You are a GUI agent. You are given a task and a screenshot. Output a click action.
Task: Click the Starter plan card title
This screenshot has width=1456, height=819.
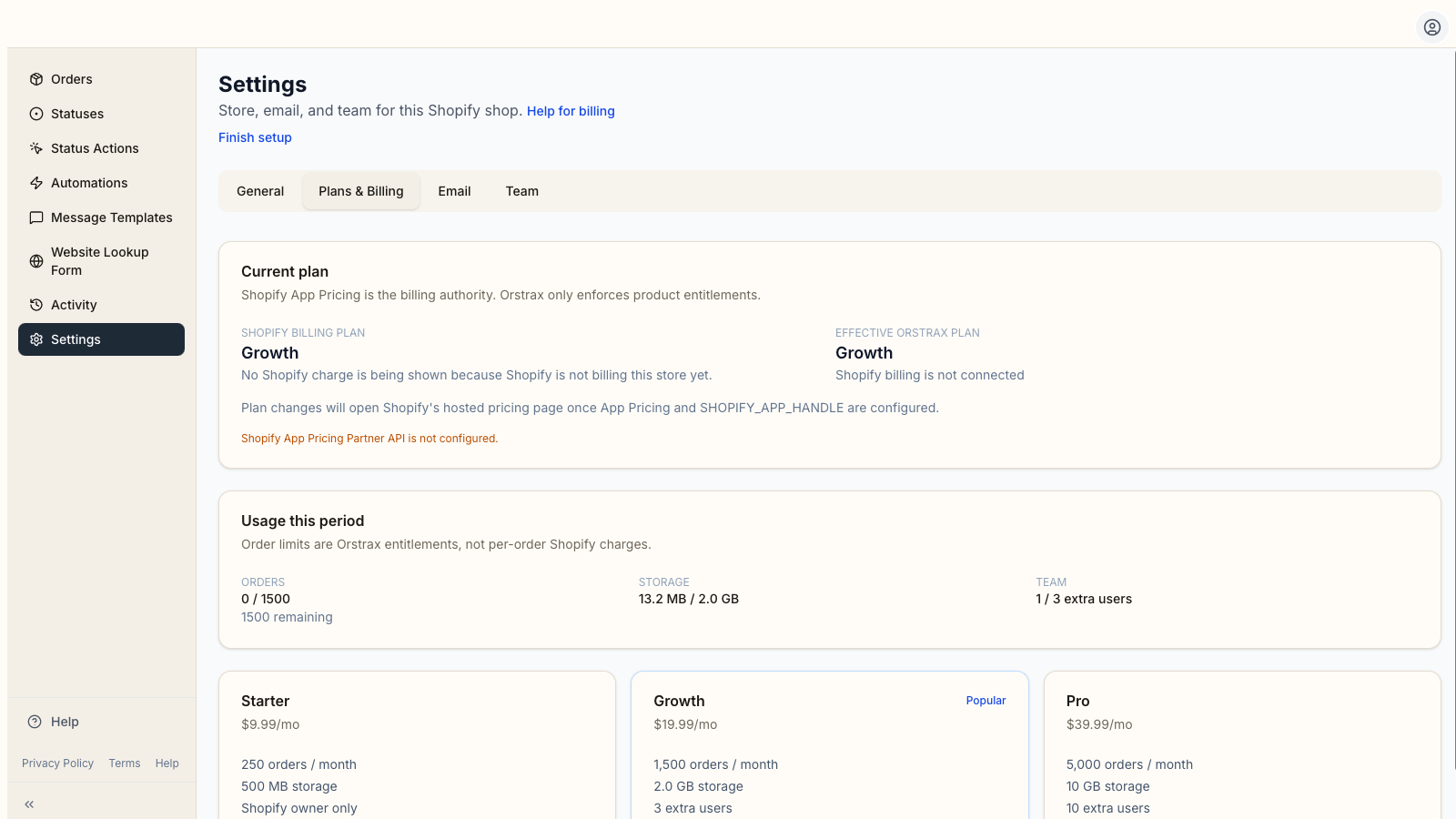click(x=265, y=701)
